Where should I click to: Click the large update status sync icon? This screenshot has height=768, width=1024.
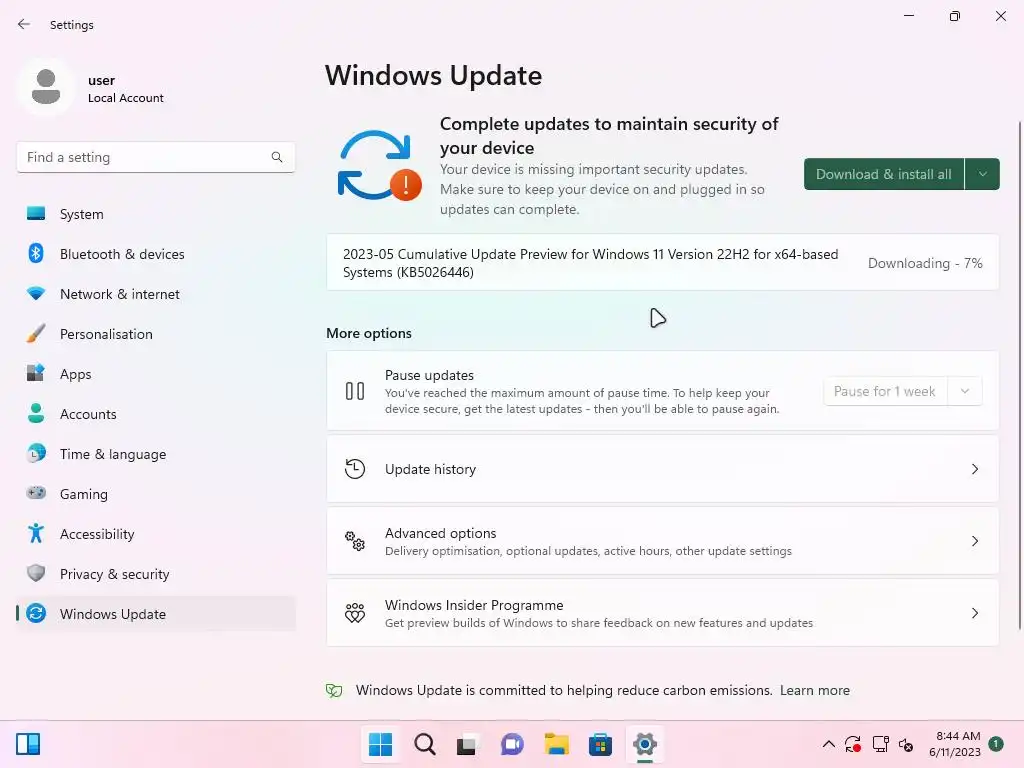click(379, 166)
